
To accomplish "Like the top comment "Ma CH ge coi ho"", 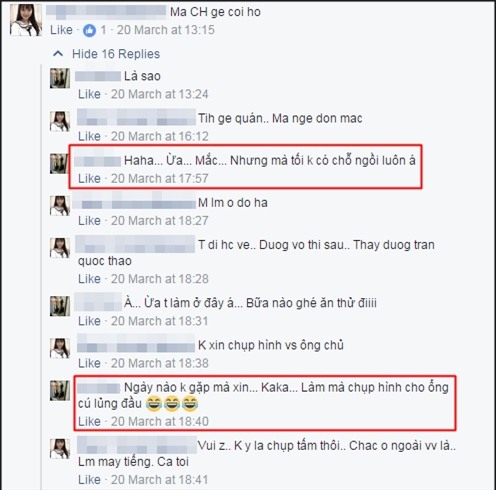I will point(61,30).
